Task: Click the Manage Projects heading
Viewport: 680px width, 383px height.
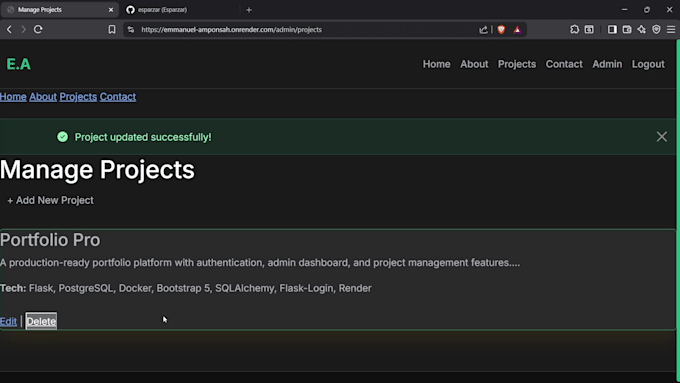Action: (97, 170)
